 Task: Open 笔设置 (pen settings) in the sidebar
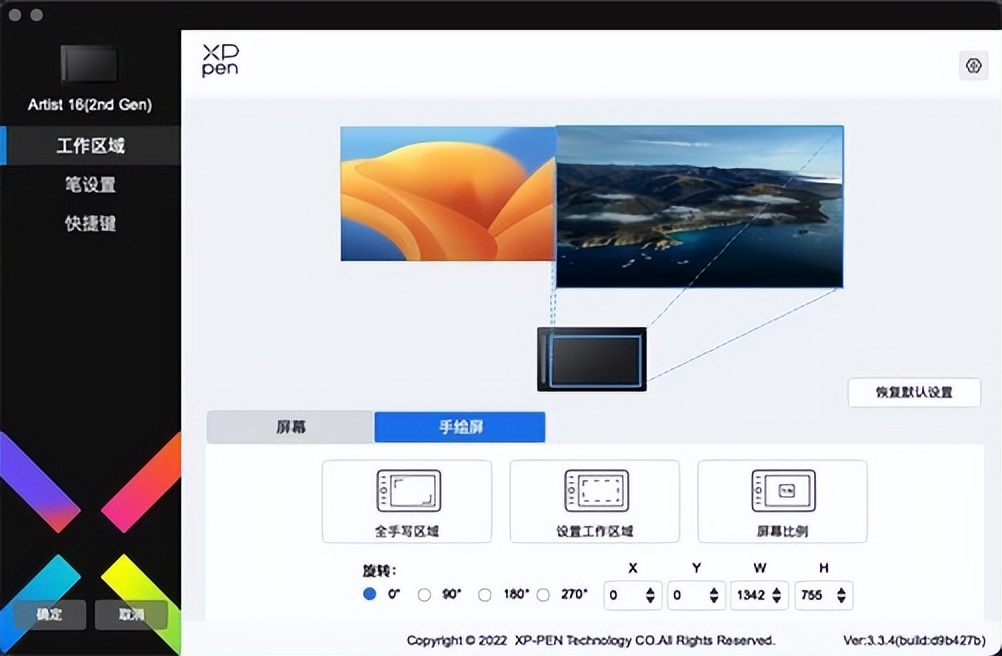click(90, 184)
